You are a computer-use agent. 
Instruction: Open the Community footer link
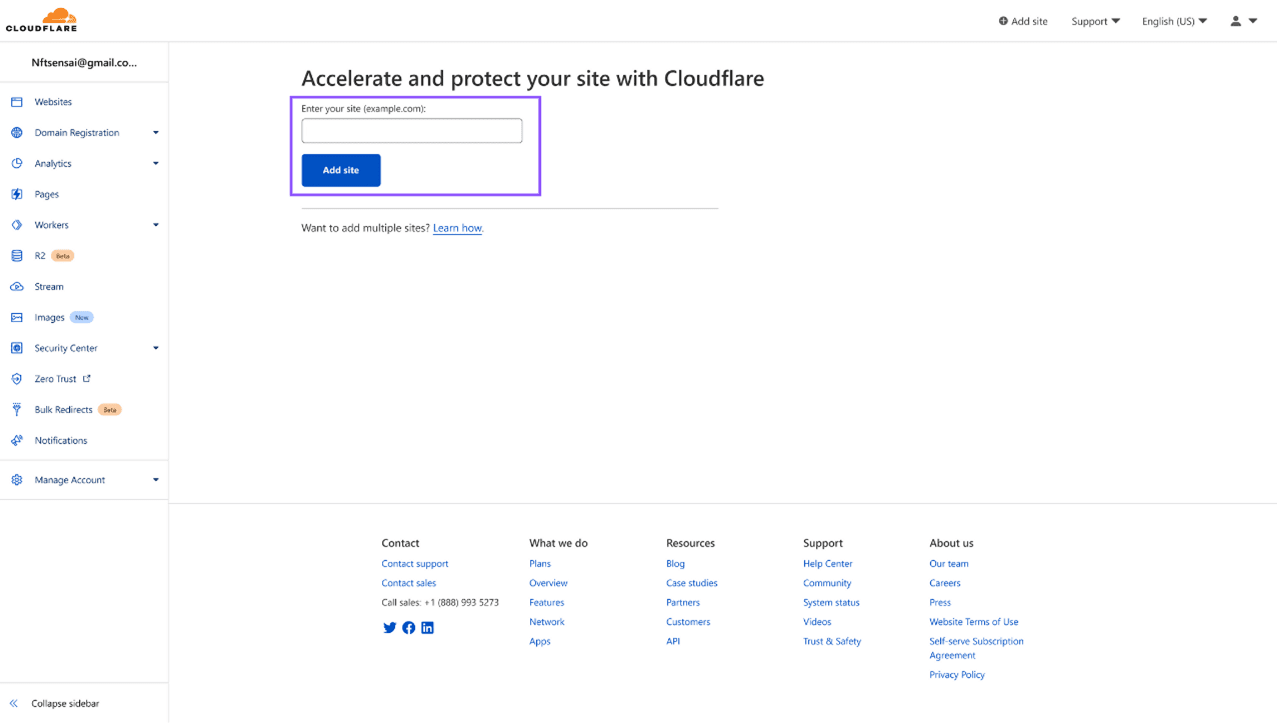pos(827,583)
